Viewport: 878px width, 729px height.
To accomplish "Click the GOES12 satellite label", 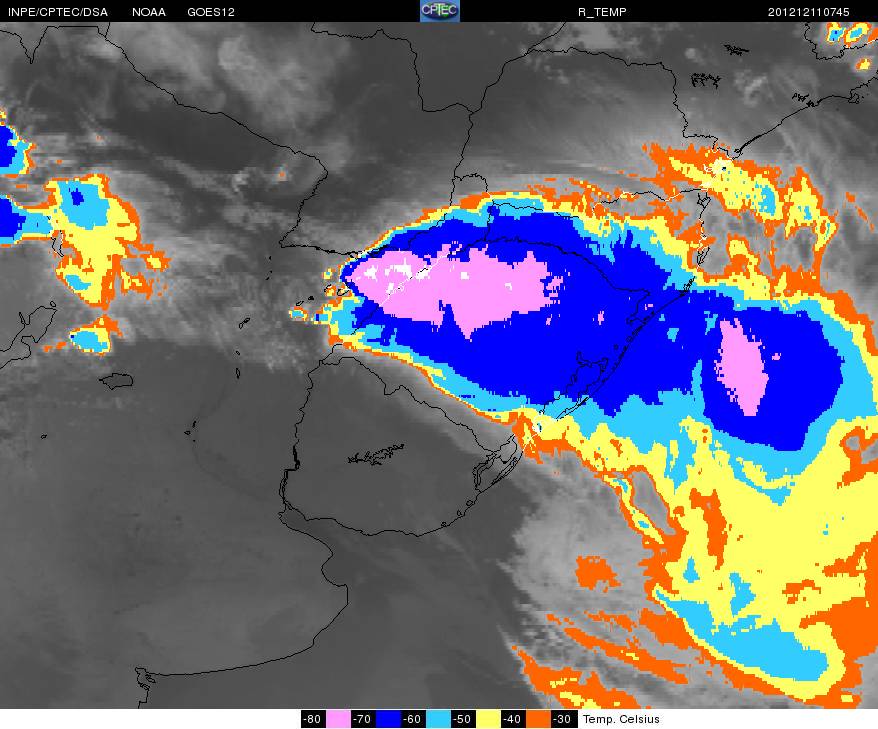I will pyautogui.click(x=211, y=12).
